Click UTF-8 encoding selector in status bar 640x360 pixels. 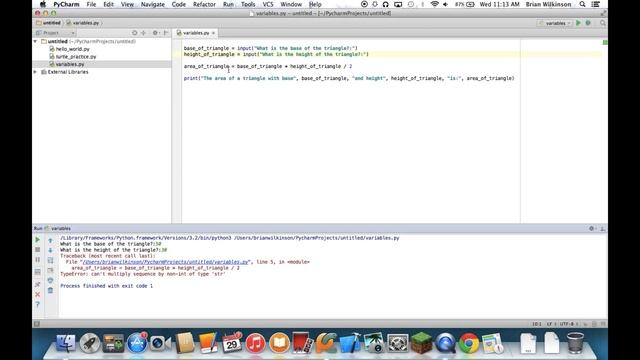(x=568, y=324)
